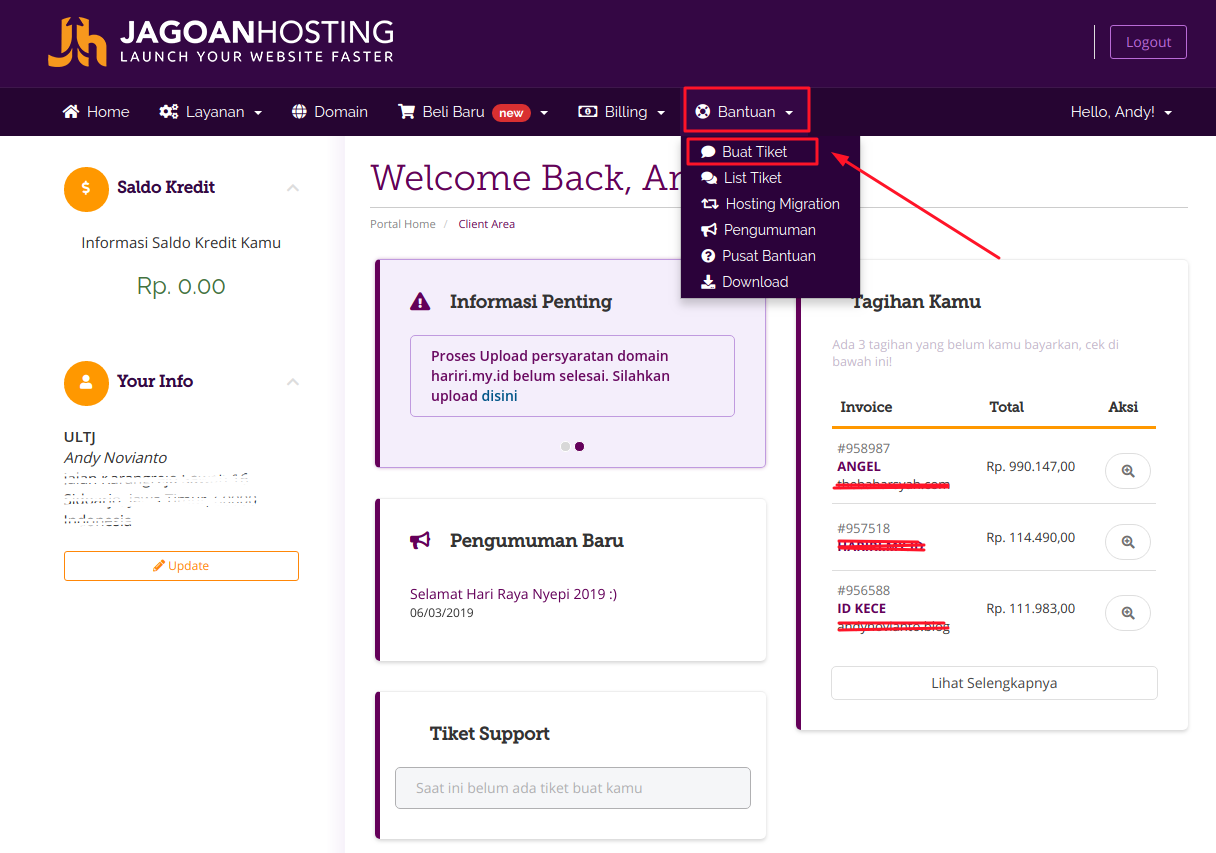This screenshot has height=853, width=1216.
Task: Click the Hosting Migration retweet icon
Action: point(710,204)
